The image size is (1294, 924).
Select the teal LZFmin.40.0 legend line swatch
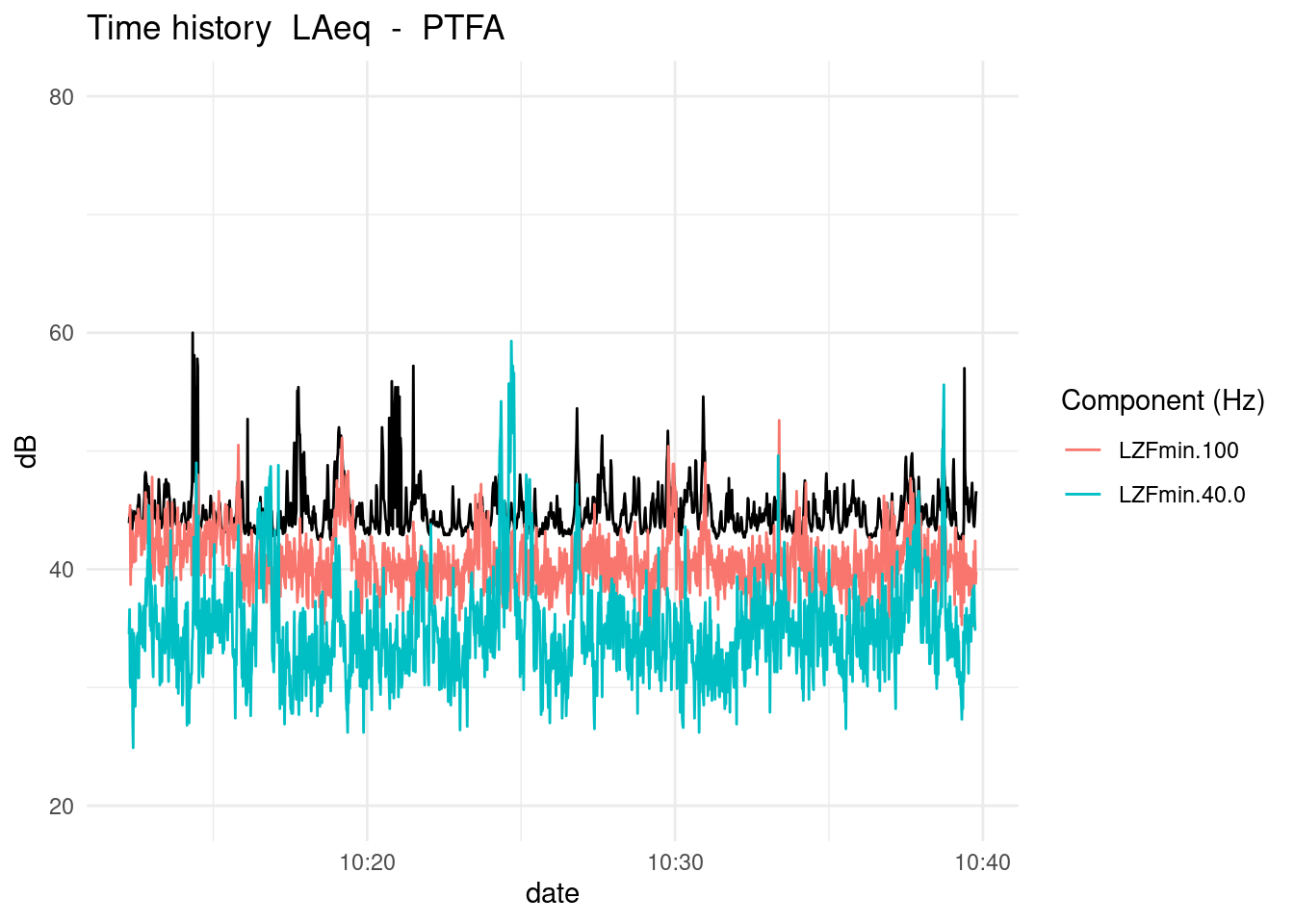pos(1082,495)
